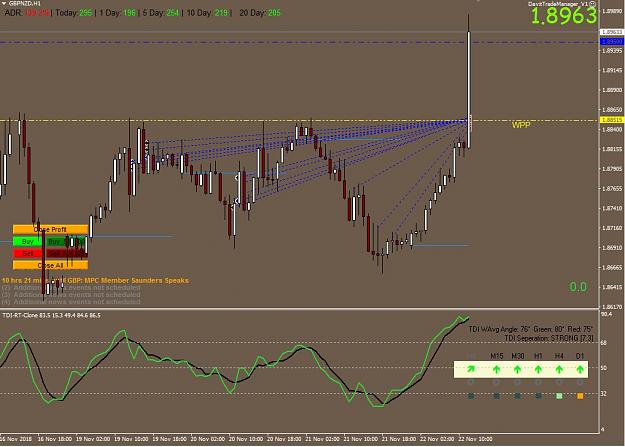This screenshot has width=625, height=447.
Task: Click the 1.86910 price on the axis
Action: tap(612, 248)
